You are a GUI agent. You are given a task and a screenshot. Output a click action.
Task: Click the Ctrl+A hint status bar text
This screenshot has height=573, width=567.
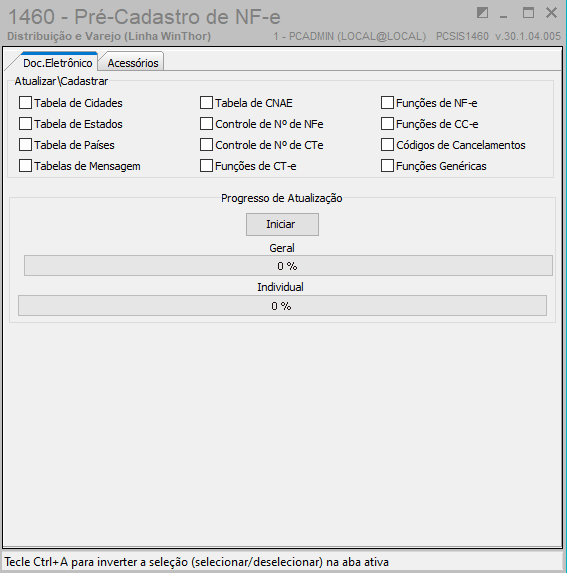click(197, 561)
